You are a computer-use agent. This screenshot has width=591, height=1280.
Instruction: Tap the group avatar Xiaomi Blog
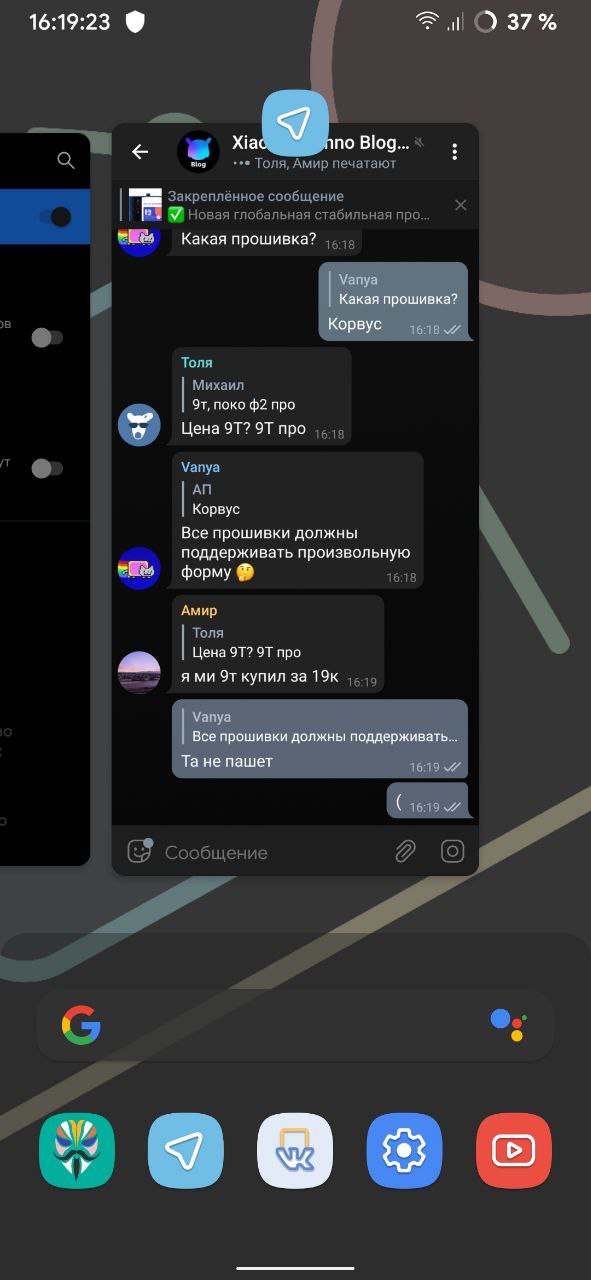198,152
